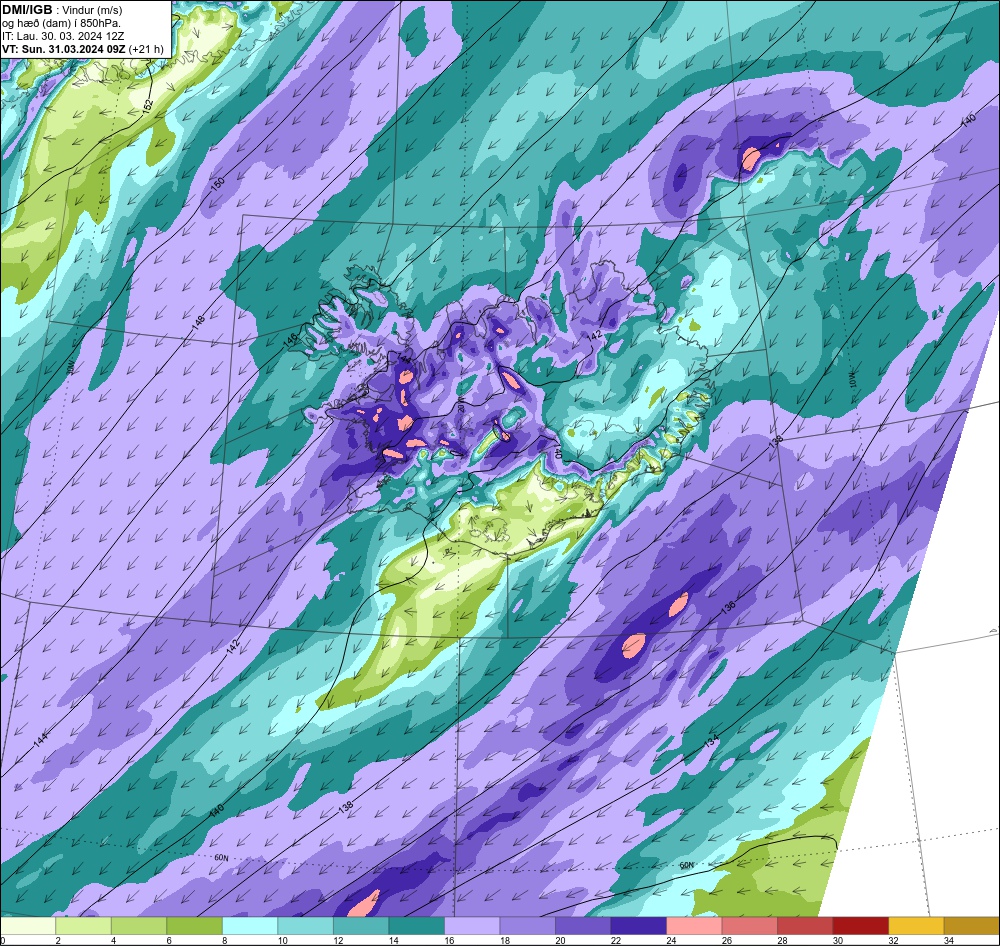Pick the pink swatch between 24 and 26
Screen dimensions: 1000x946
pyautogui.click(x=694, y=926)
